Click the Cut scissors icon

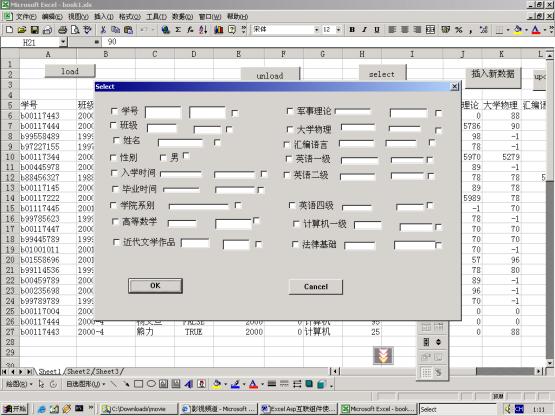coord(103,30)
